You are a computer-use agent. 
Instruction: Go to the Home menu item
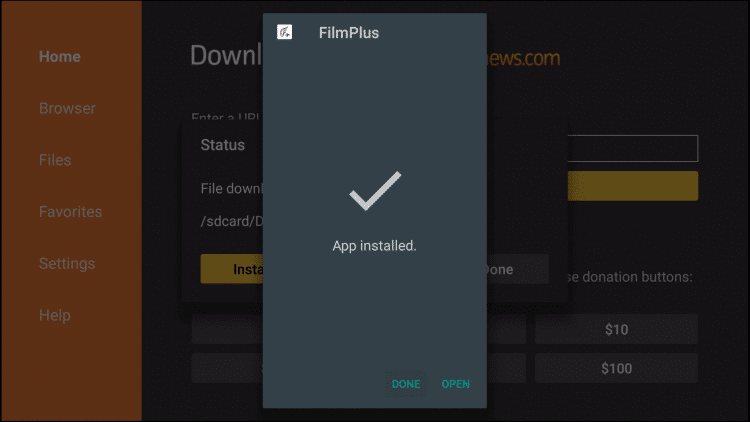pyautogui.click(x=60, y=56)
